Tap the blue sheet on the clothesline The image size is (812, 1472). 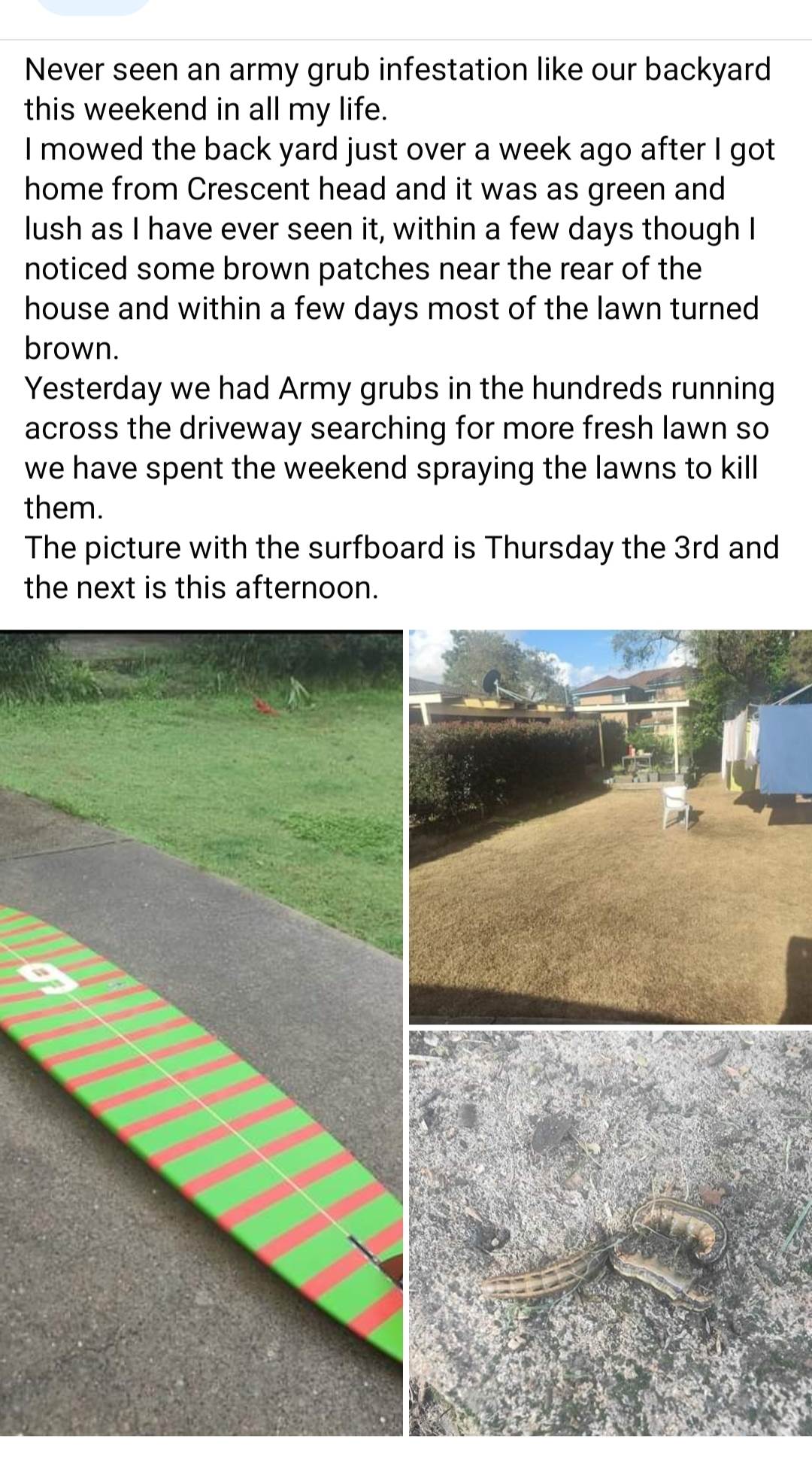pyautogui.click(x=784, y=747)
